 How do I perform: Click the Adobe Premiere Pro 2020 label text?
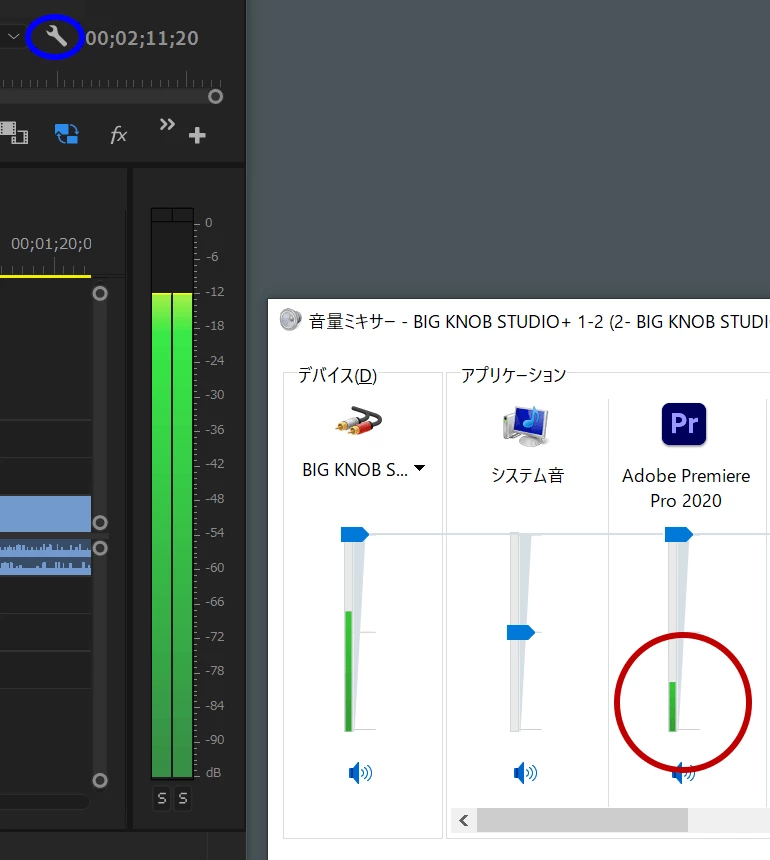pos(686,488)
